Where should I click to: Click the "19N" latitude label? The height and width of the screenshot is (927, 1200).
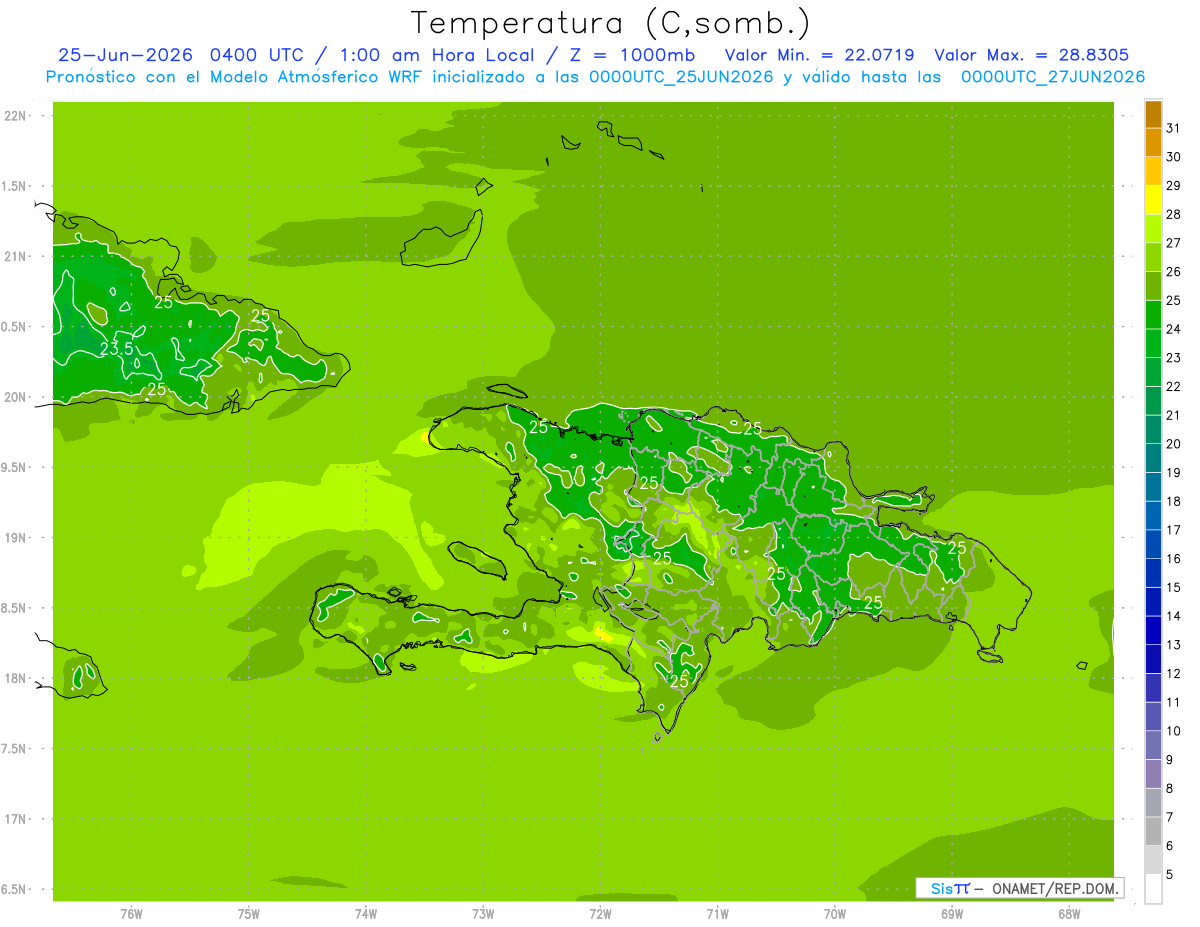(17, 538)
